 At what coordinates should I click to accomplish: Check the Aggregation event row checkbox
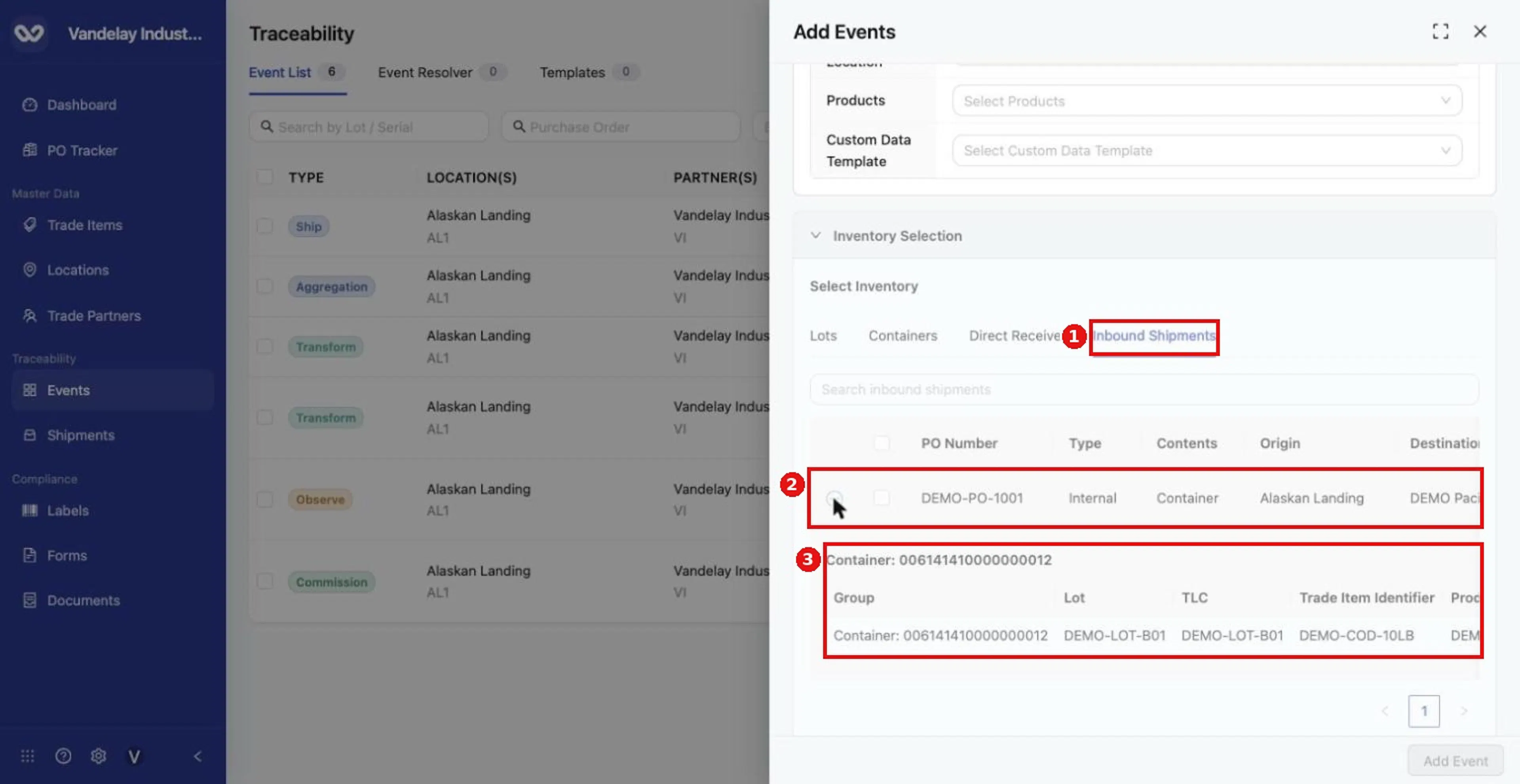(265, 286)
